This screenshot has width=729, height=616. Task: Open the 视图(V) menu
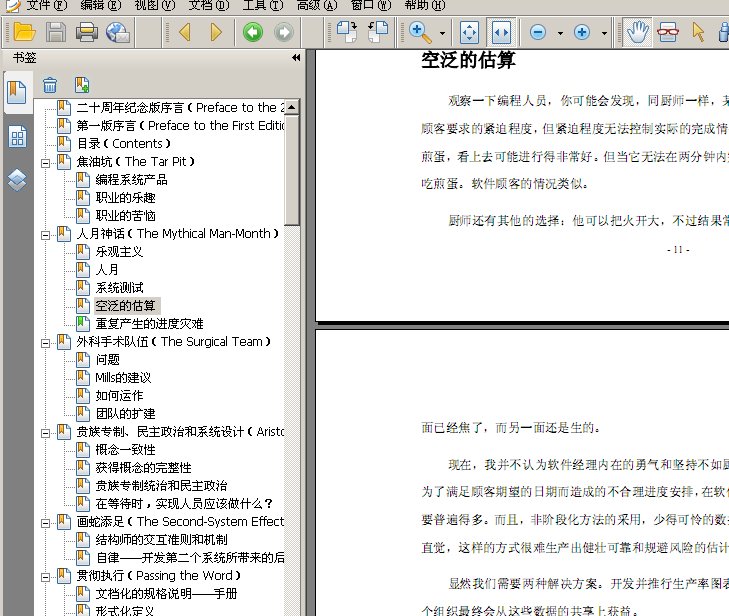(154, 5)
